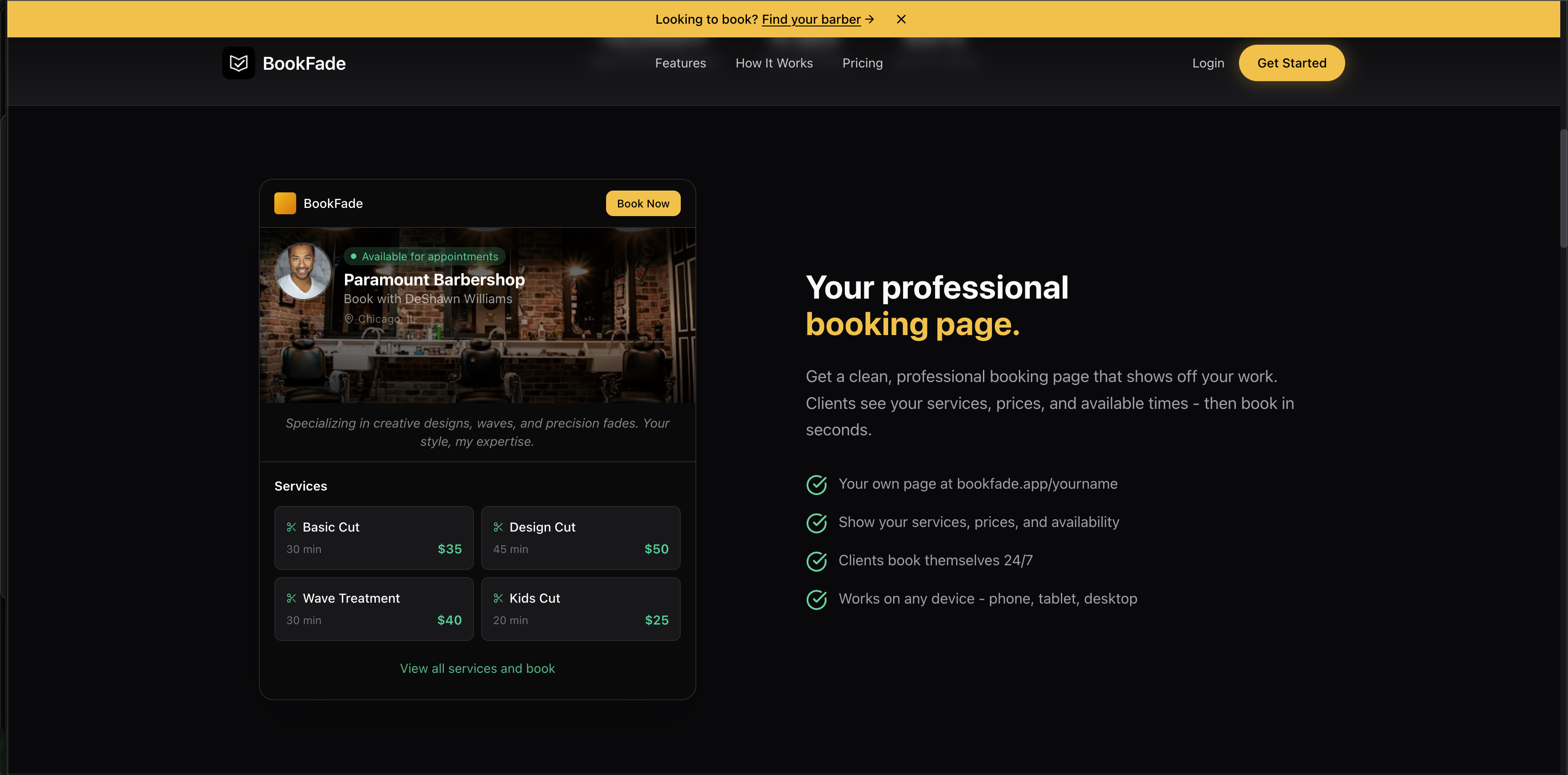Open the Features nav item

click(x=680, y=63)
